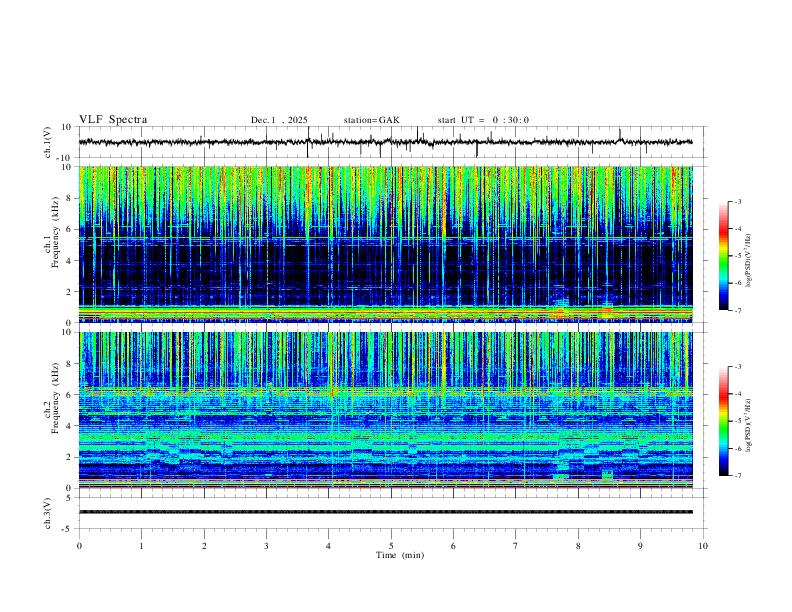Click Time axis tick label '6'
The height and width of the screenshot is (612, 792).
454,546
